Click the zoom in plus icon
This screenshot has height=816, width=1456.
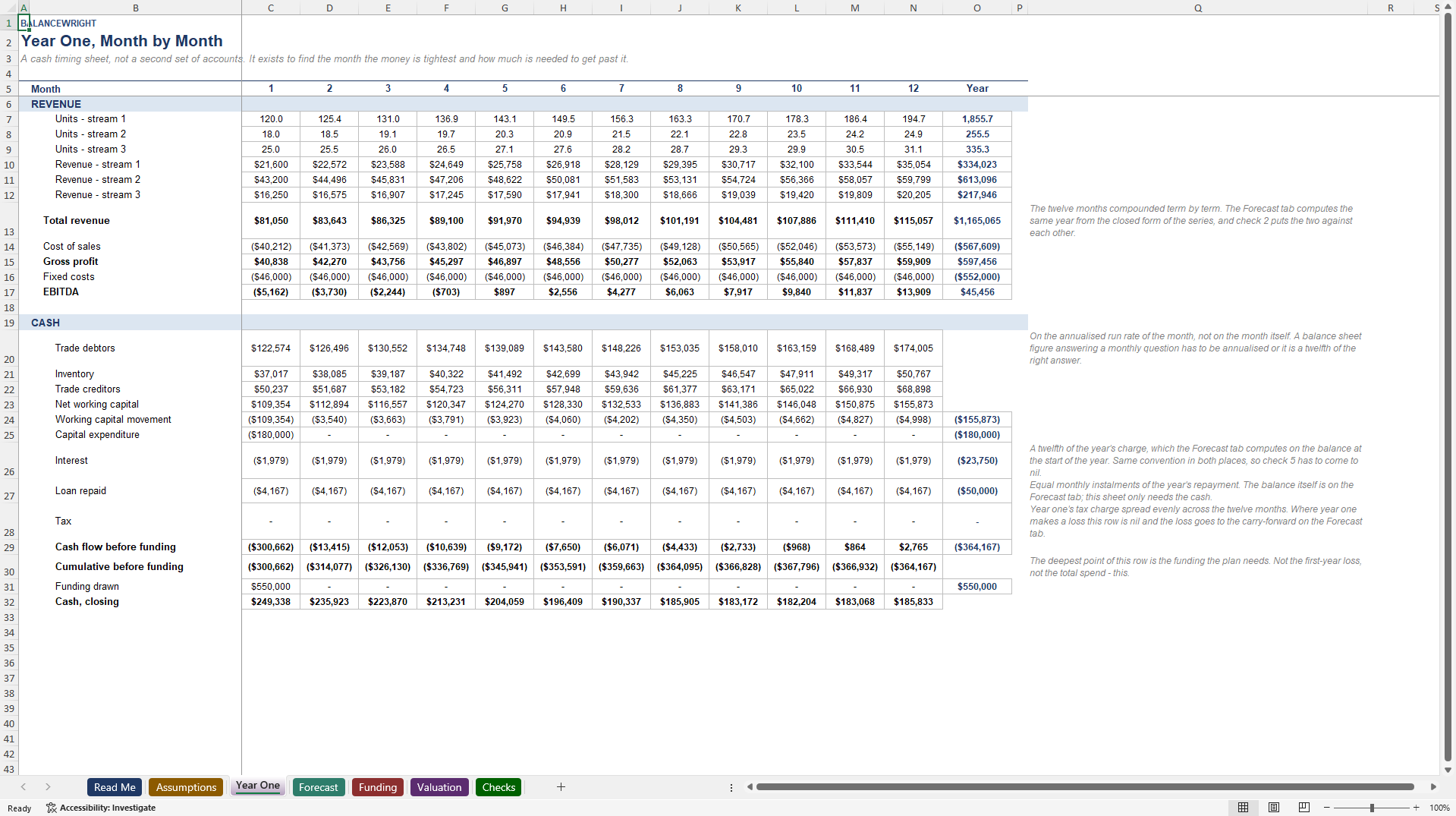click(1416, 808)
